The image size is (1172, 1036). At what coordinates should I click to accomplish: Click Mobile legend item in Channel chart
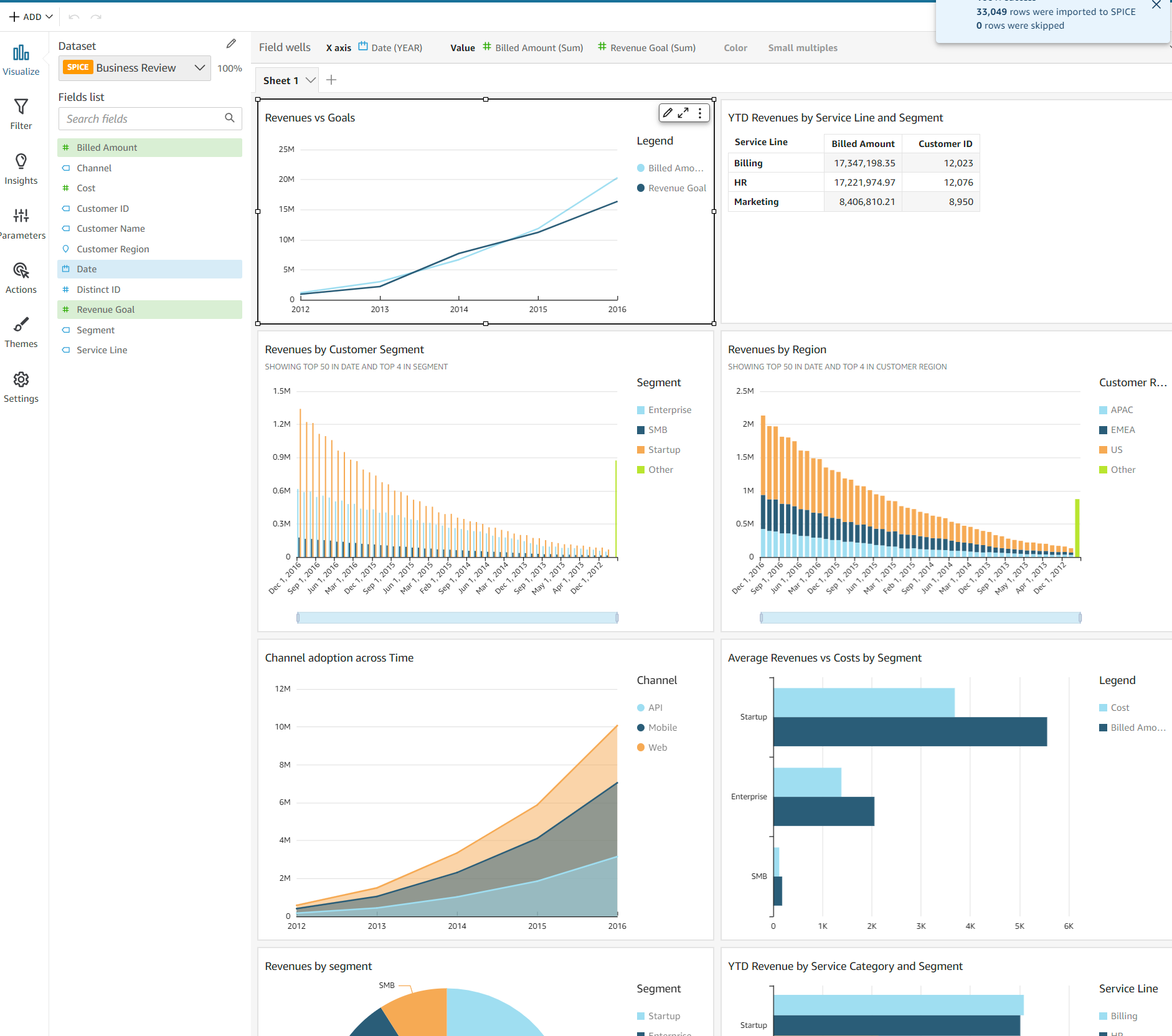click(656, 728)
